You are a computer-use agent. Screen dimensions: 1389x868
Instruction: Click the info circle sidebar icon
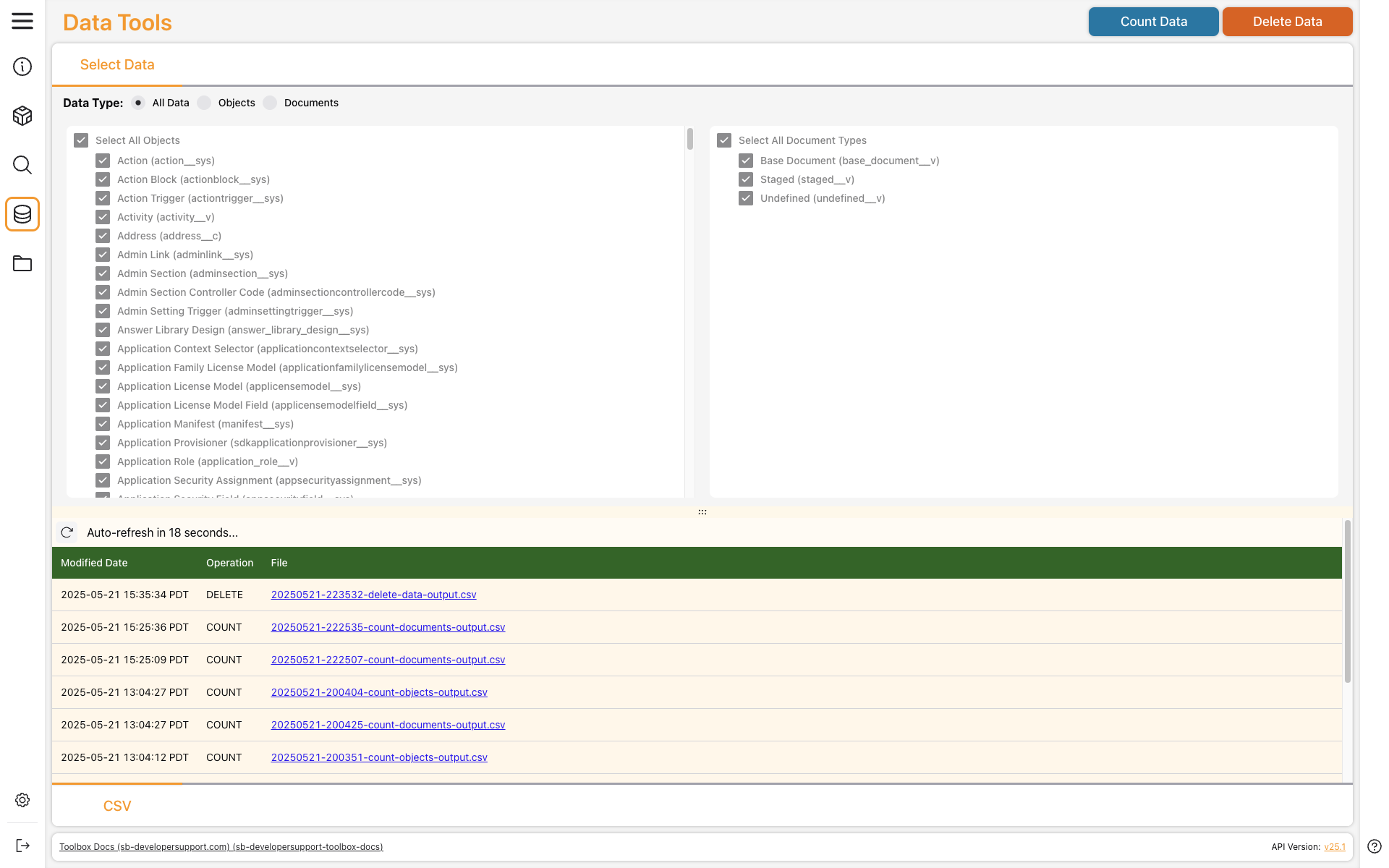(22, 67)
